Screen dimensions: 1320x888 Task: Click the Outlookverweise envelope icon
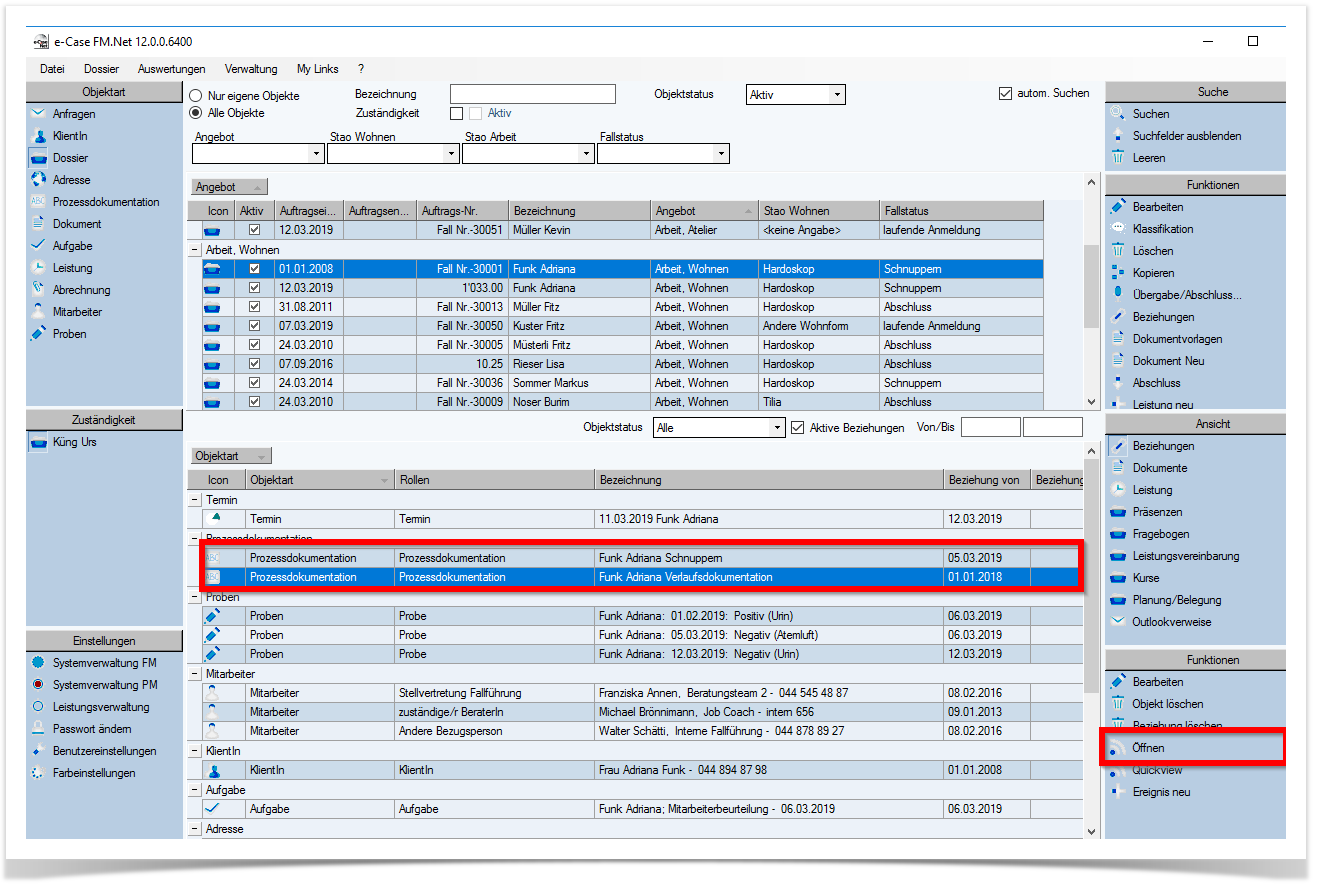click(1118, 622)
